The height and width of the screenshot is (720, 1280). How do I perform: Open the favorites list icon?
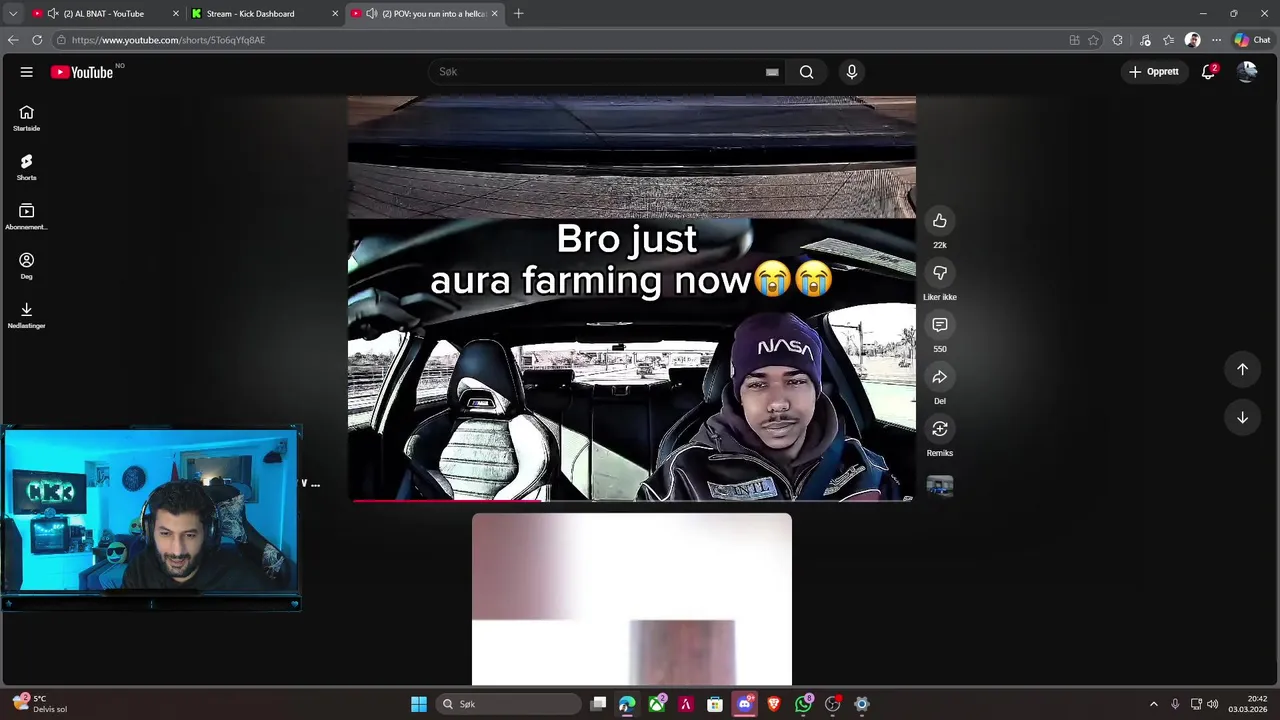(x=1168, y=40)
